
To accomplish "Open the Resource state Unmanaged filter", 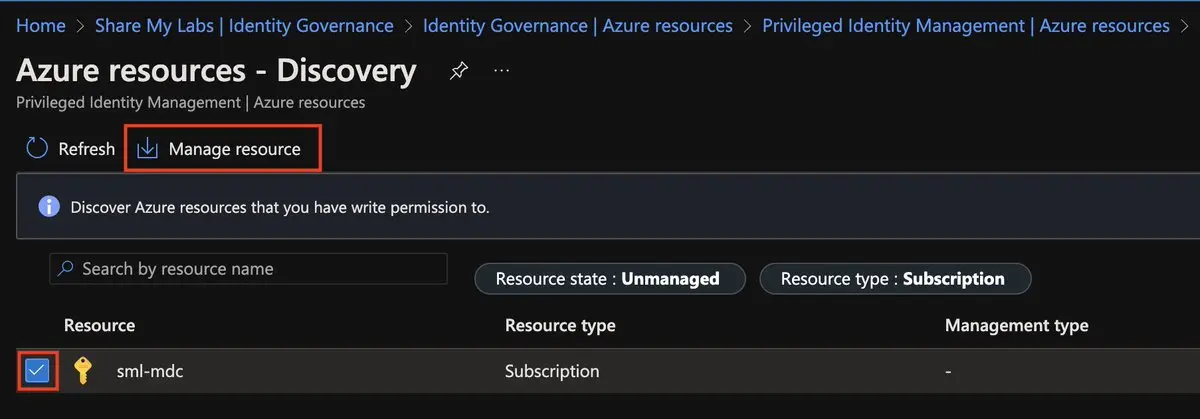I will [610, 279].
